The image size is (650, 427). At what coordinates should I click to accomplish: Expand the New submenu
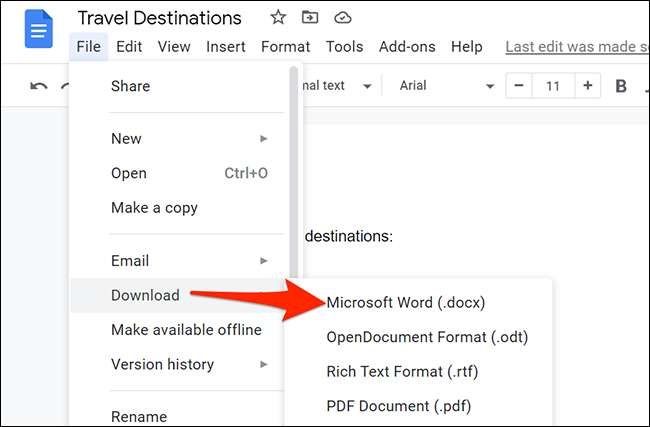click(x=188, y=138)
